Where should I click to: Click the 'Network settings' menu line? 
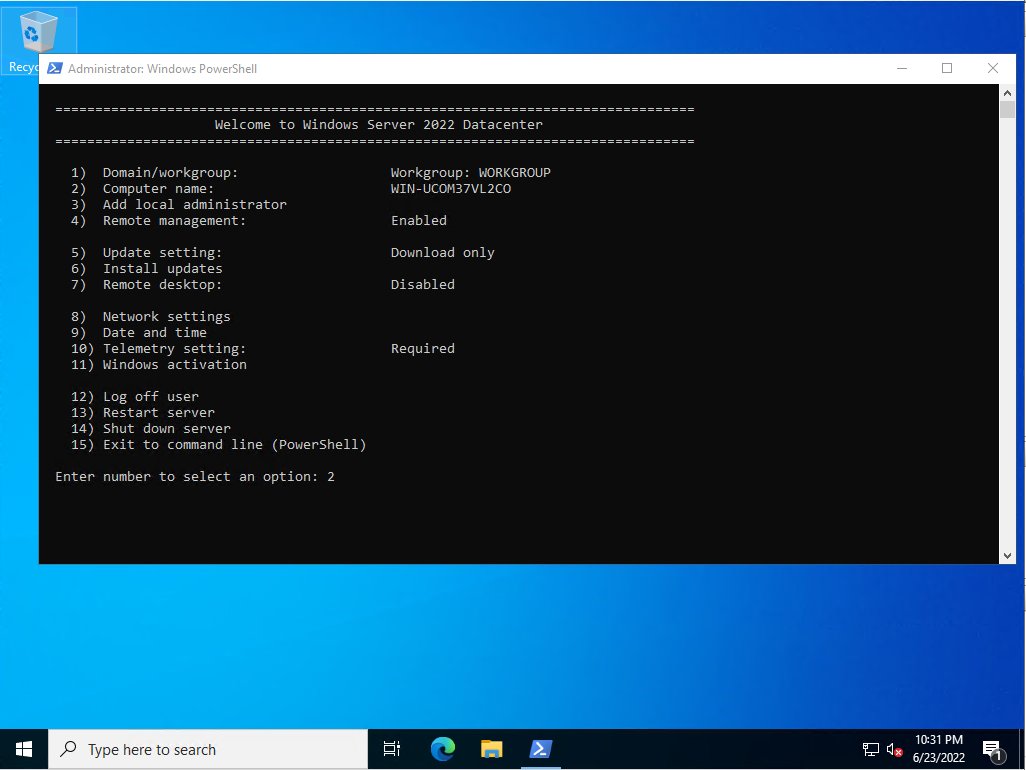pyautogui.click(x=166, y=316)
